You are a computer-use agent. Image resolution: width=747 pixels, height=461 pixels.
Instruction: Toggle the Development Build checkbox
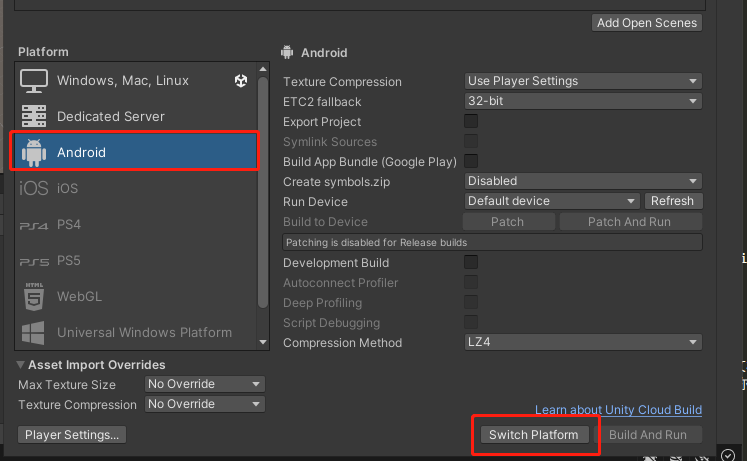point(471,263)
